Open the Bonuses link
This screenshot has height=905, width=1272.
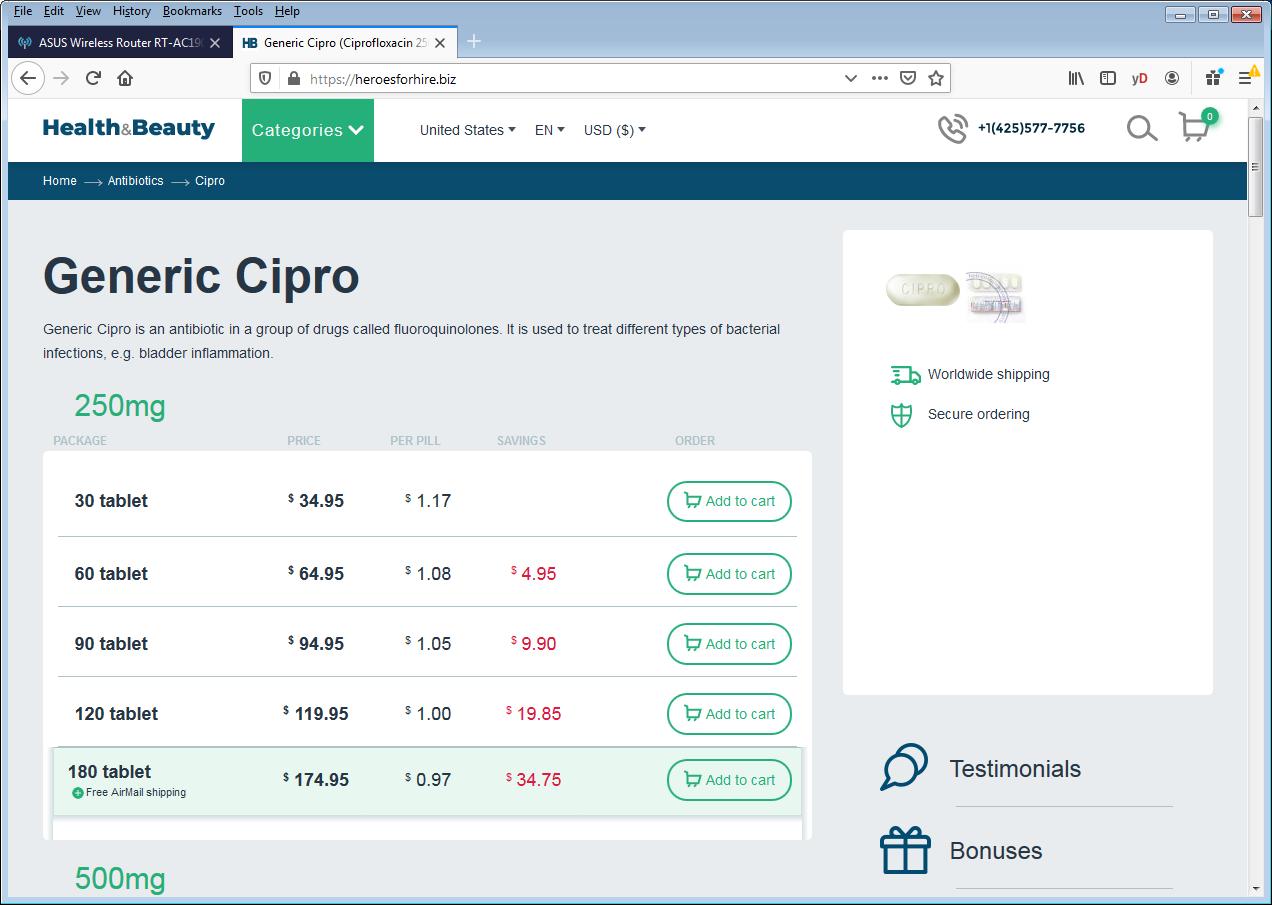[x=996, y=851]
